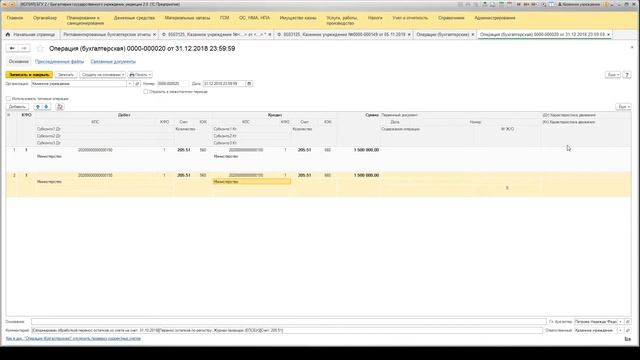Click the sum 1 500 000,00 in row 1
Screen dimensions: 640x360
(366, 150)
